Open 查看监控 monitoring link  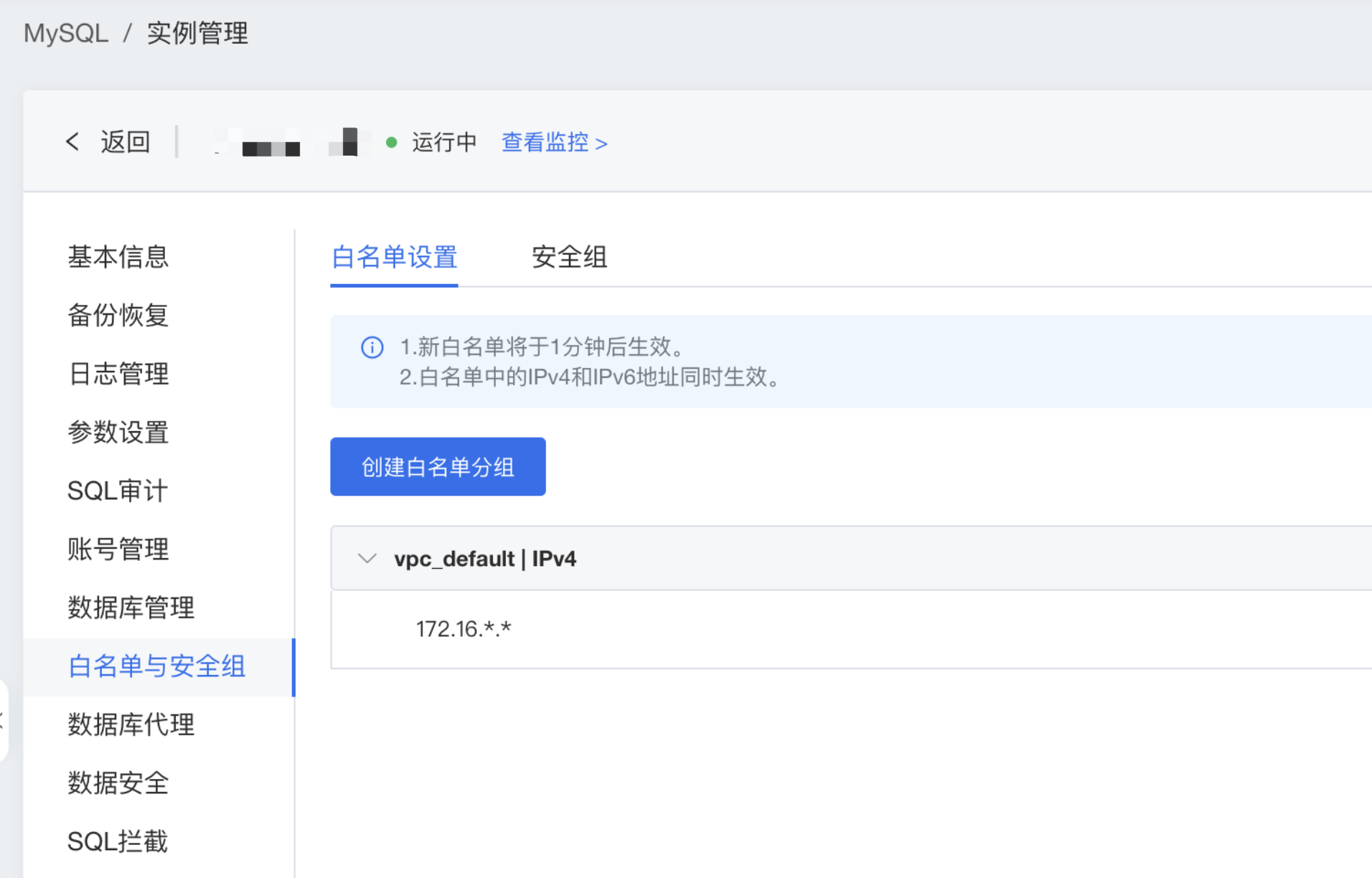554,142
